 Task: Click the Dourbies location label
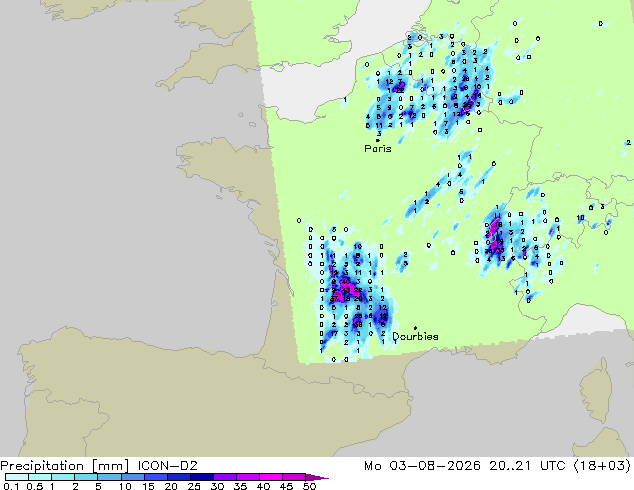pyautogui.click(x=415, y=336)
